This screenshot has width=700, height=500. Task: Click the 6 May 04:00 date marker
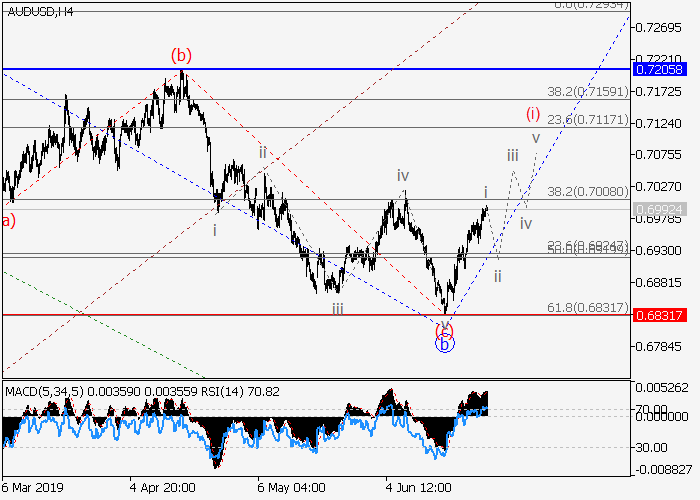pos(290,489)
